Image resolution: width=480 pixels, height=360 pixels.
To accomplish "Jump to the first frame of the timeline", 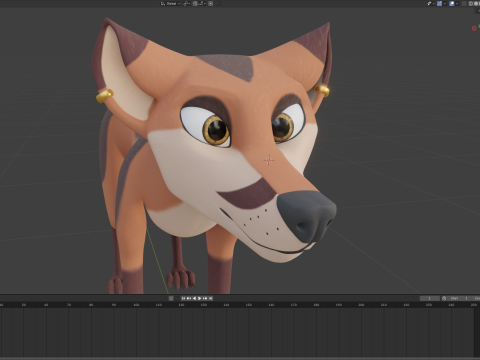I will click(183, 298).
